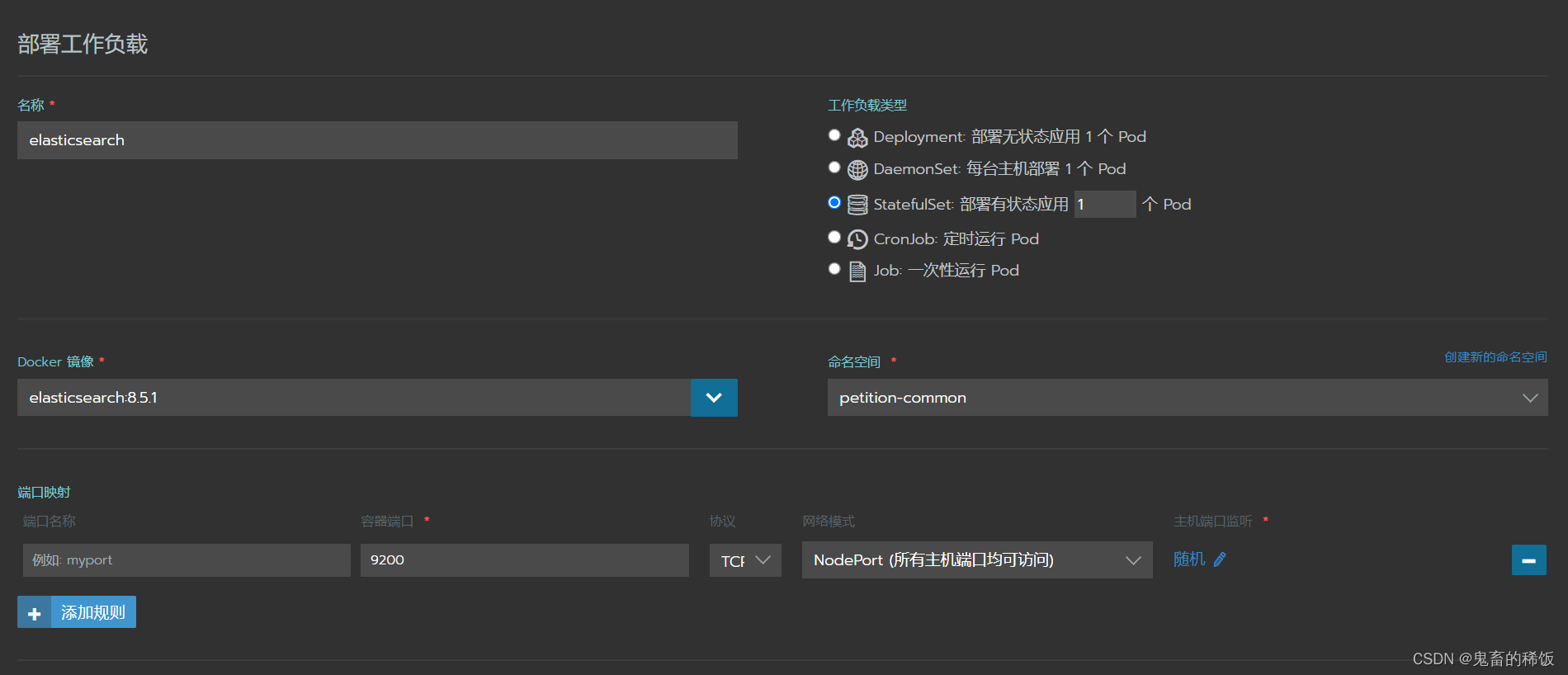
Task: Click the 部署工作负载 page heading
Action: pos(83,44)
